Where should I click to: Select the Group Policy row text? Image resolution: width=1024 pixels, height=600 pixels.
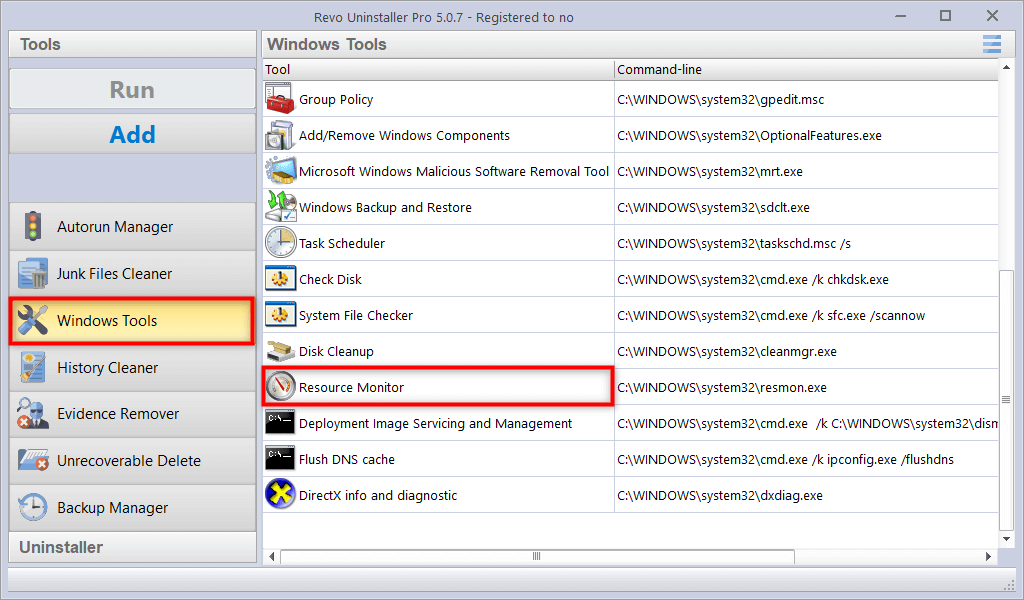[336, 99]
